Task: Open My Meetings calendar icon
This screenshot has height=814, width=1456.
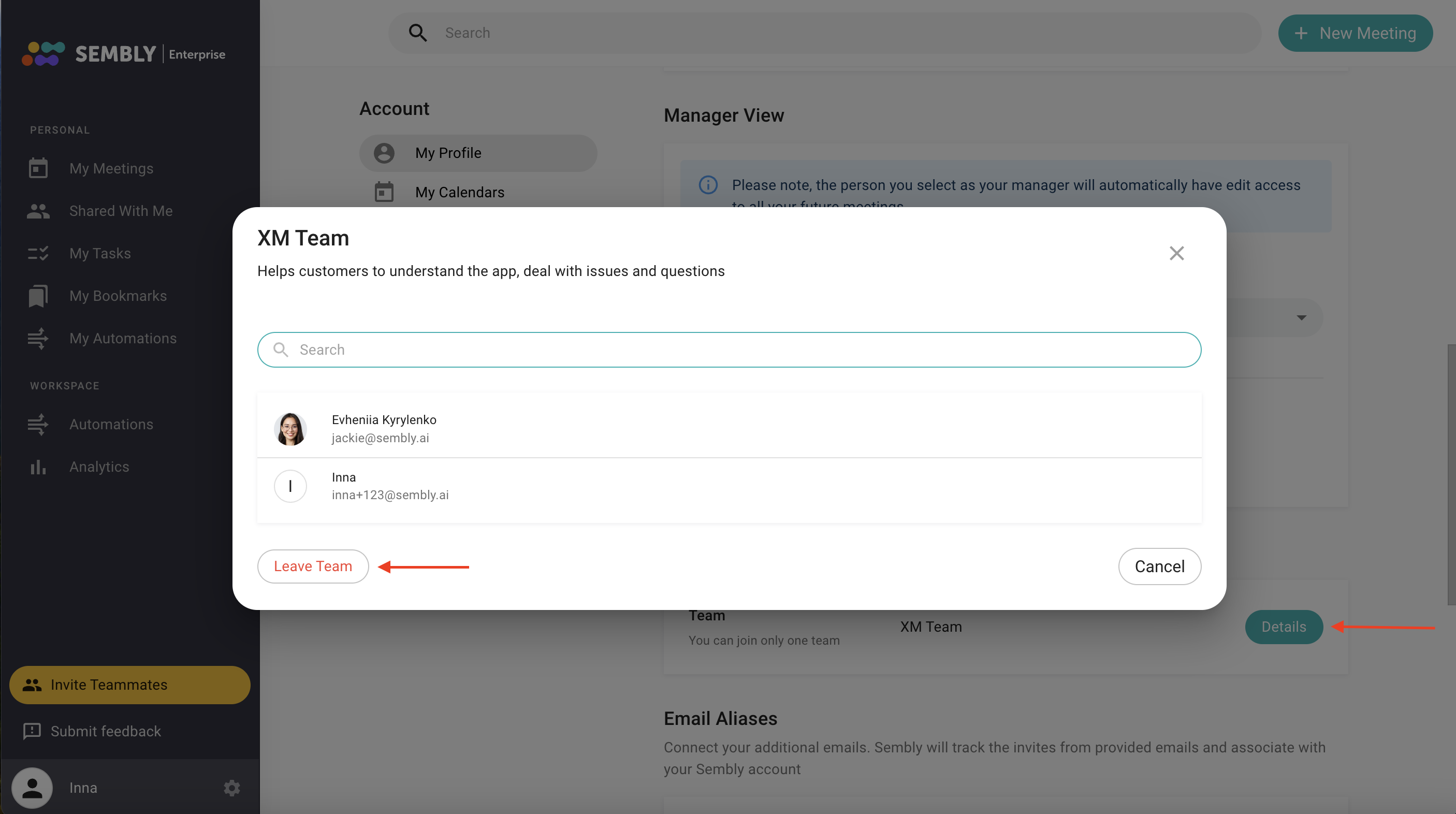Action: pyautogui.click(x=38, y=168)
